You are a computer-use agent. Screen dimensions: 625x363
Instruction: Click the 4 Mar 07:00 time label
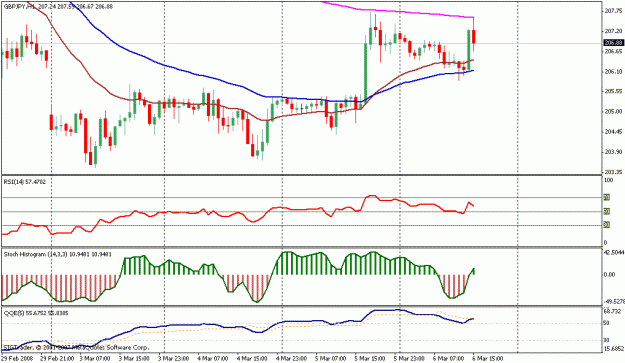(x=212, y=359)
